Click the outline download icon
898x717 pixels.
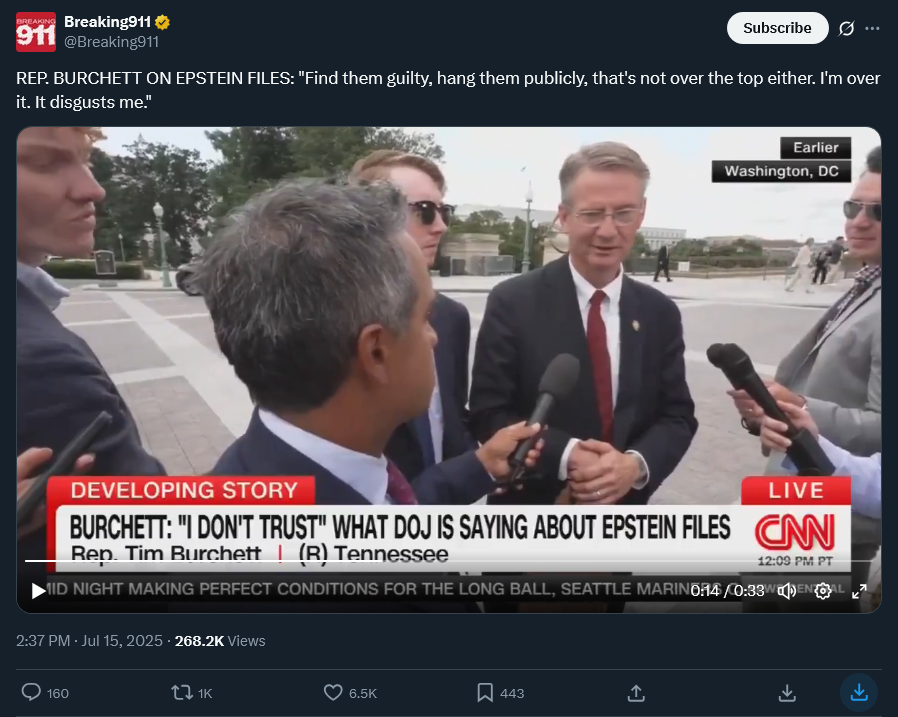(x=787, y=693)
